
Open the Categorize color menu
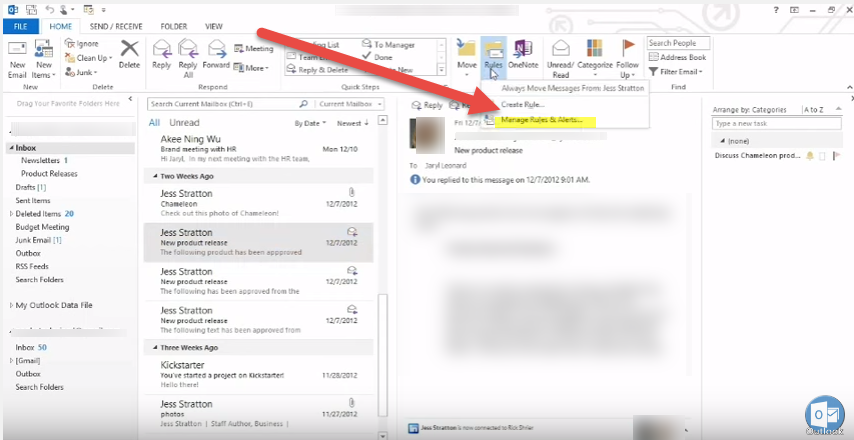595,59
